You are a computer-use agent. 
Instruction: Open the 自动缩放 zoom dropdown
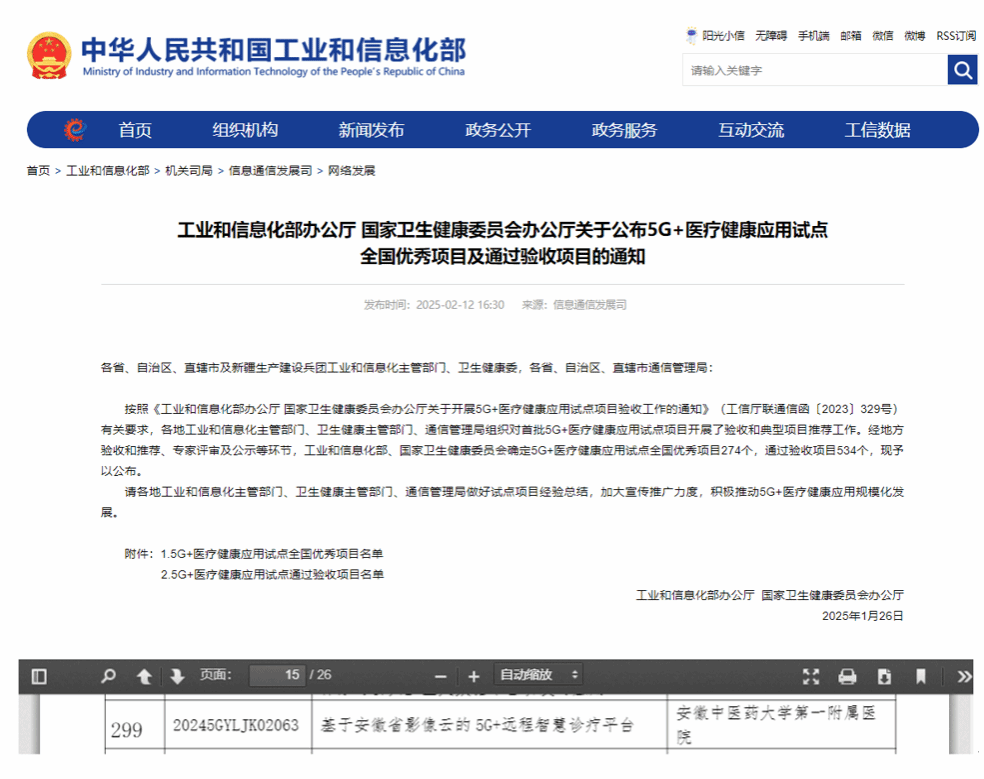(540, 675)
